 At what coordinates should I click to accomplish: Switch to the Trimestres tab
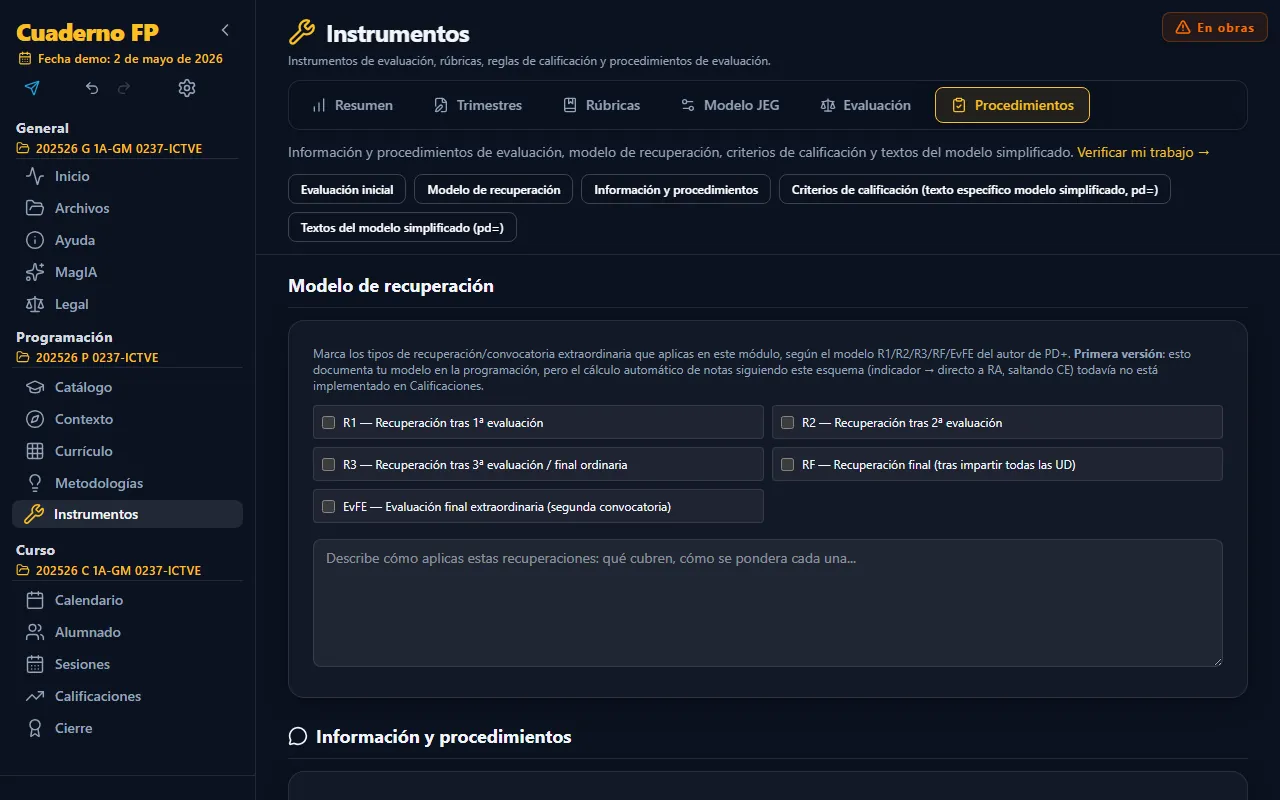[478, 105]
